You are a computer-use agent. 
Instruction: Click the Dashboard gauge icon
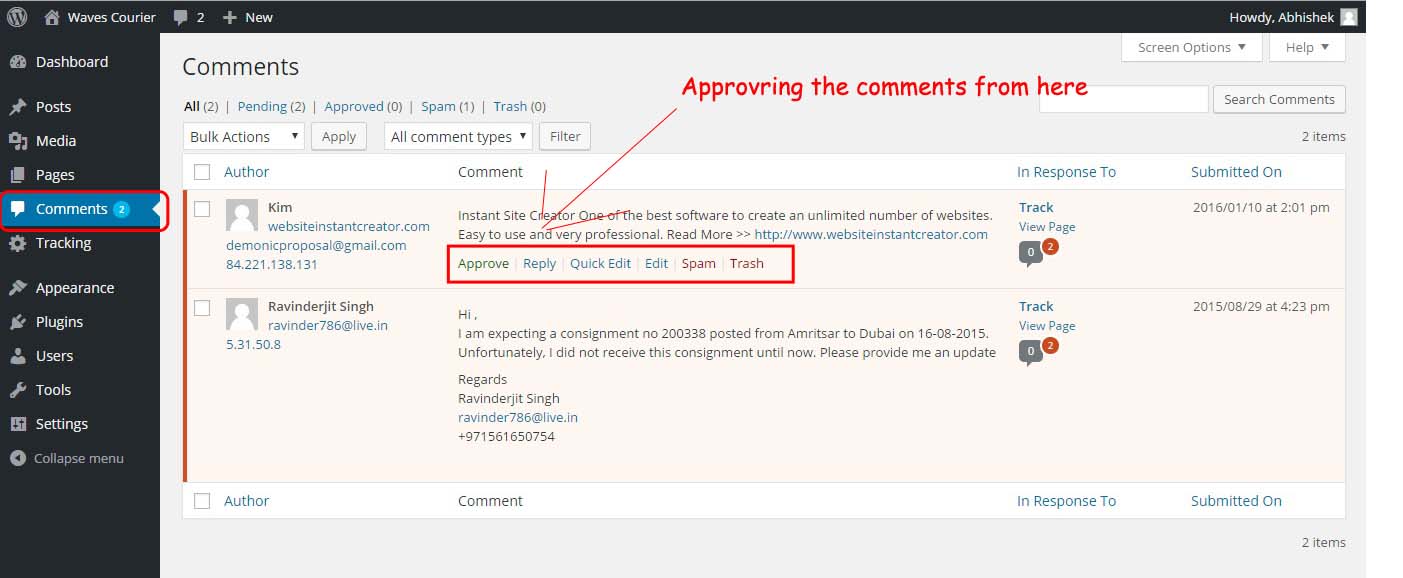(x=18, y=62)
